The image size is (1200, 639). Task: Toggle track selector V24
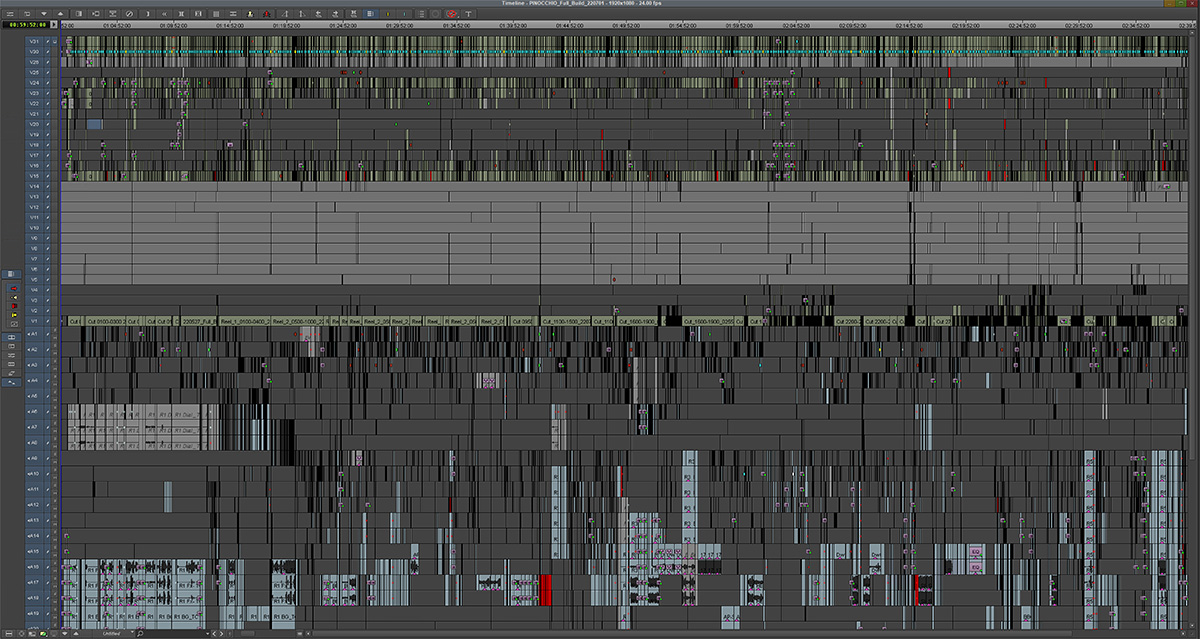pyautogui.click(x=34, y=83)
